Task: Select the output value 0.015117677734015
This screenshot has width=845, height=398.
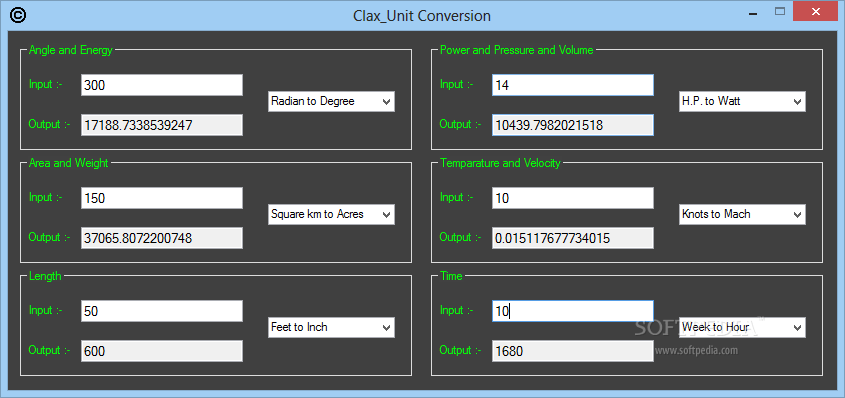Action: [573, 238]
